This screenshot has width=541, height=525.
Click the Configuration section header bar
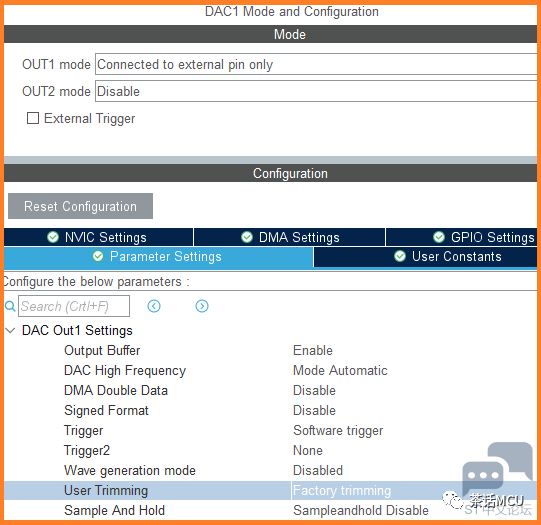pos(270,173)
